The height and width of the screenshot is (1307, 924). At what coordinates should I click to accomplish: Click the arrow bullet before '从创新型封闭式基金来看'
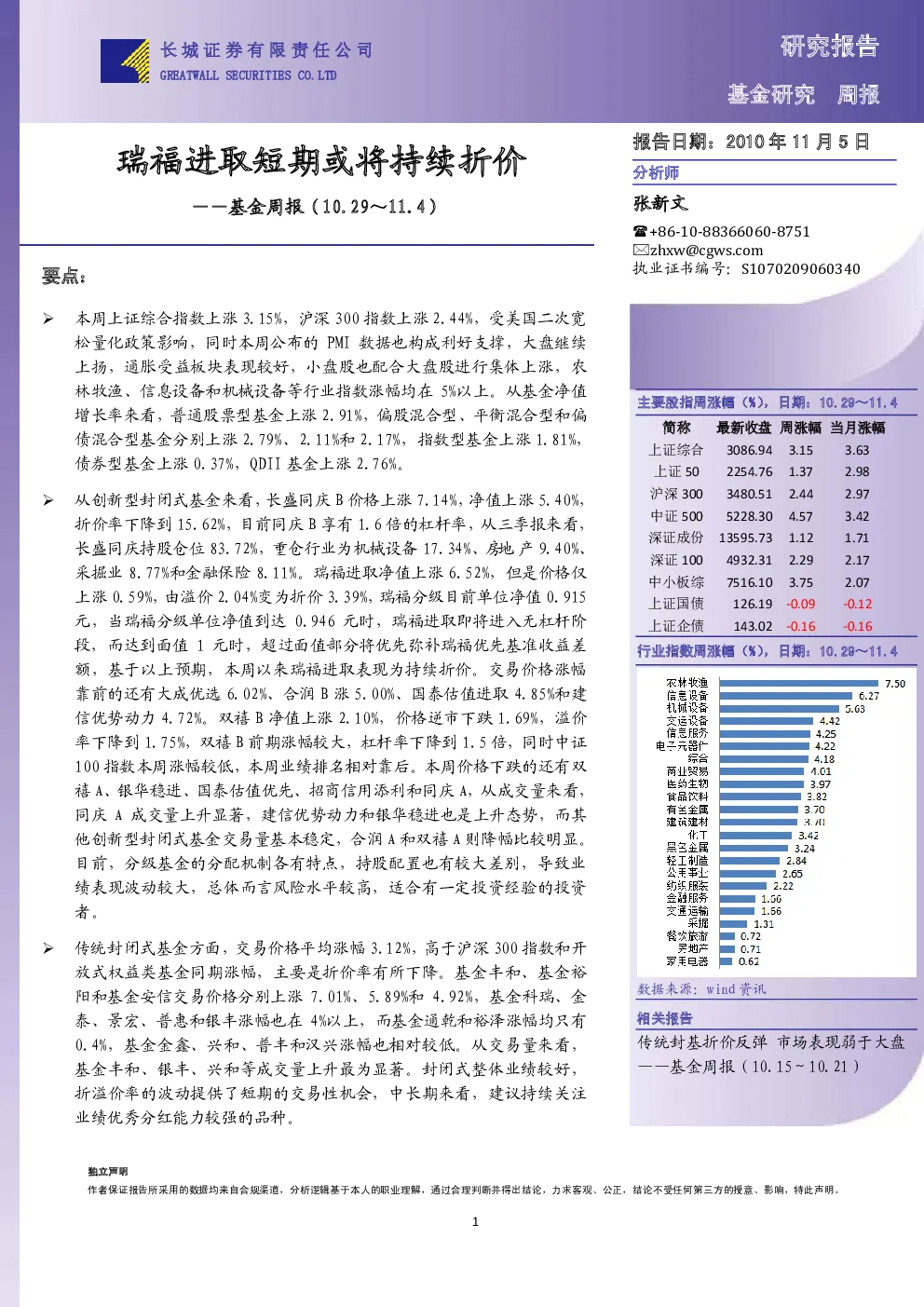point(48,500)
